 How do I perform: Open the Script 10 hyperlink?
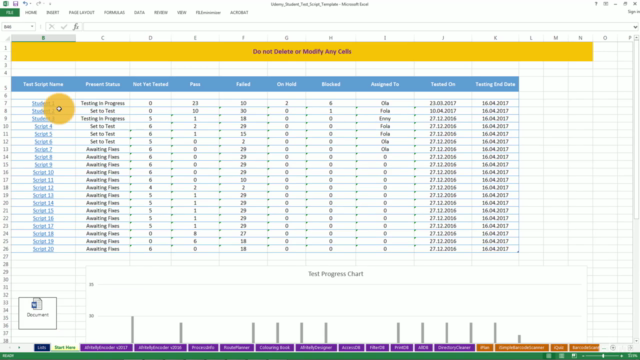tap(43, 172)
